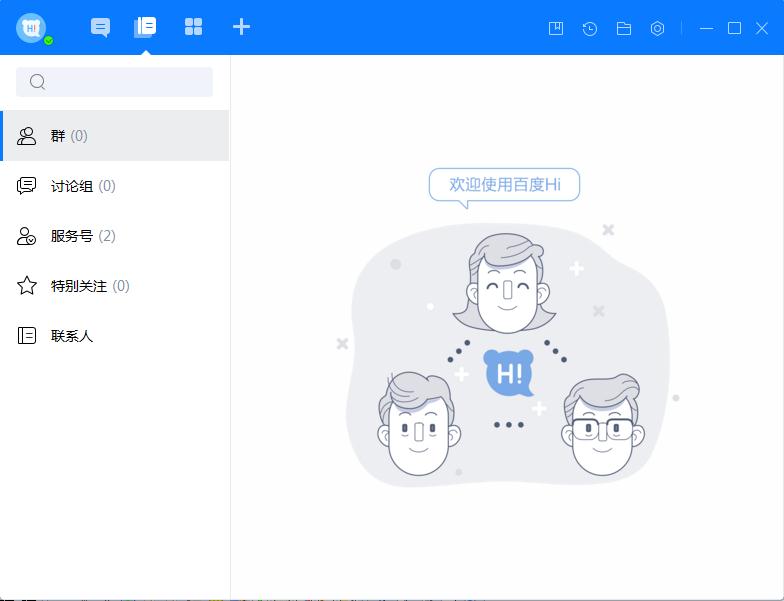
Task: Open the file folder icon
Action: tap(624, 28)
